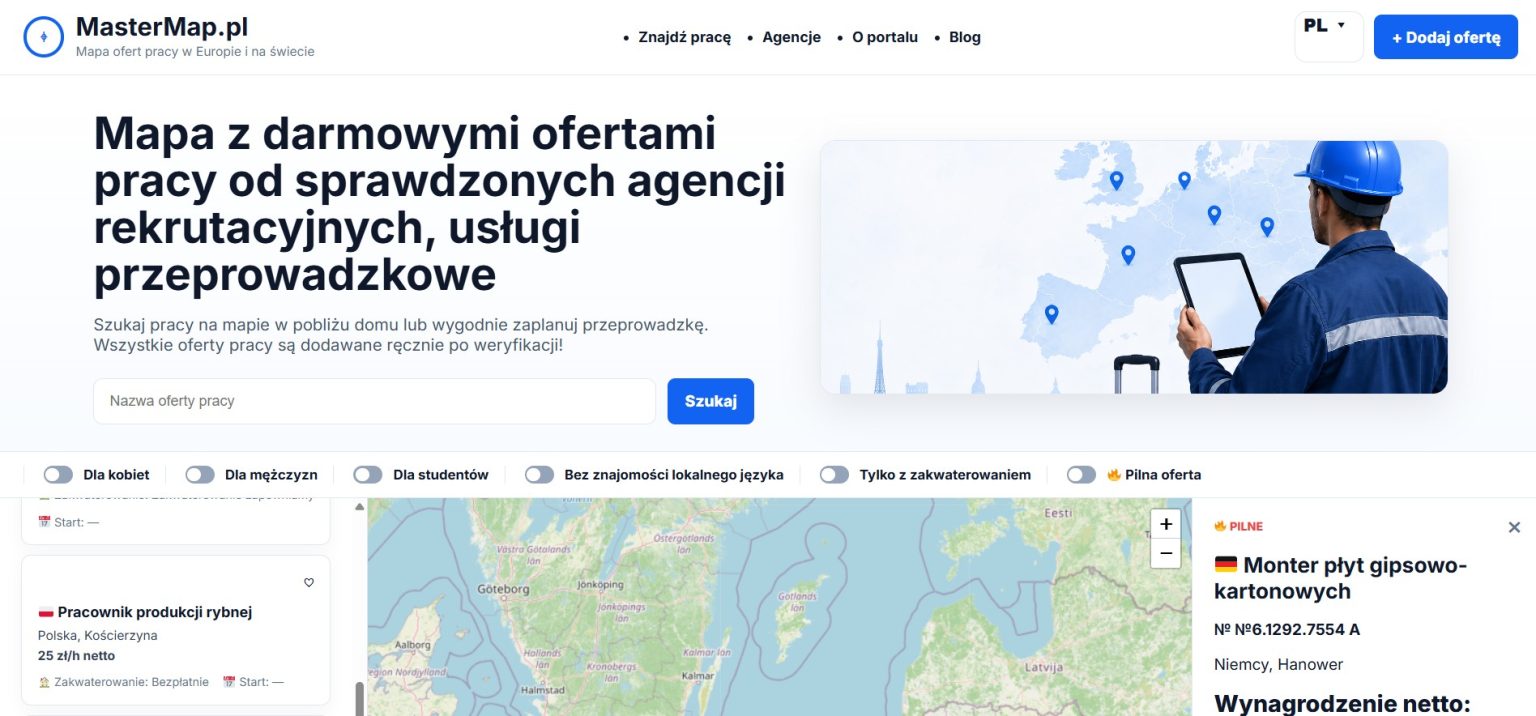Click the PILNE urgent badge
The image size is (1536, 716).
point(1239,526)
